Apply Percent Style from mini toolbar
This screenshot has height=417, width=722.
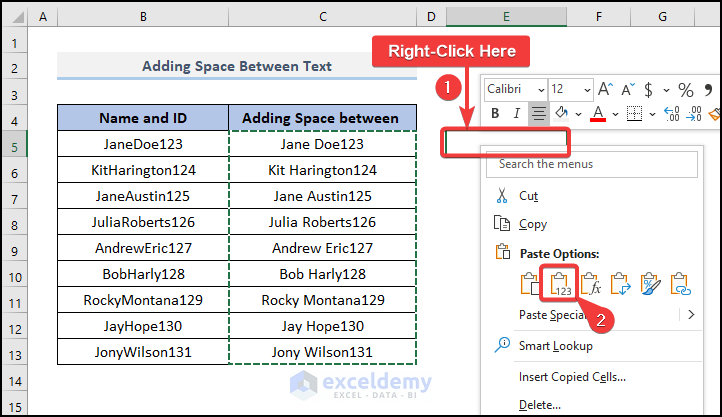tap(687, 89)
